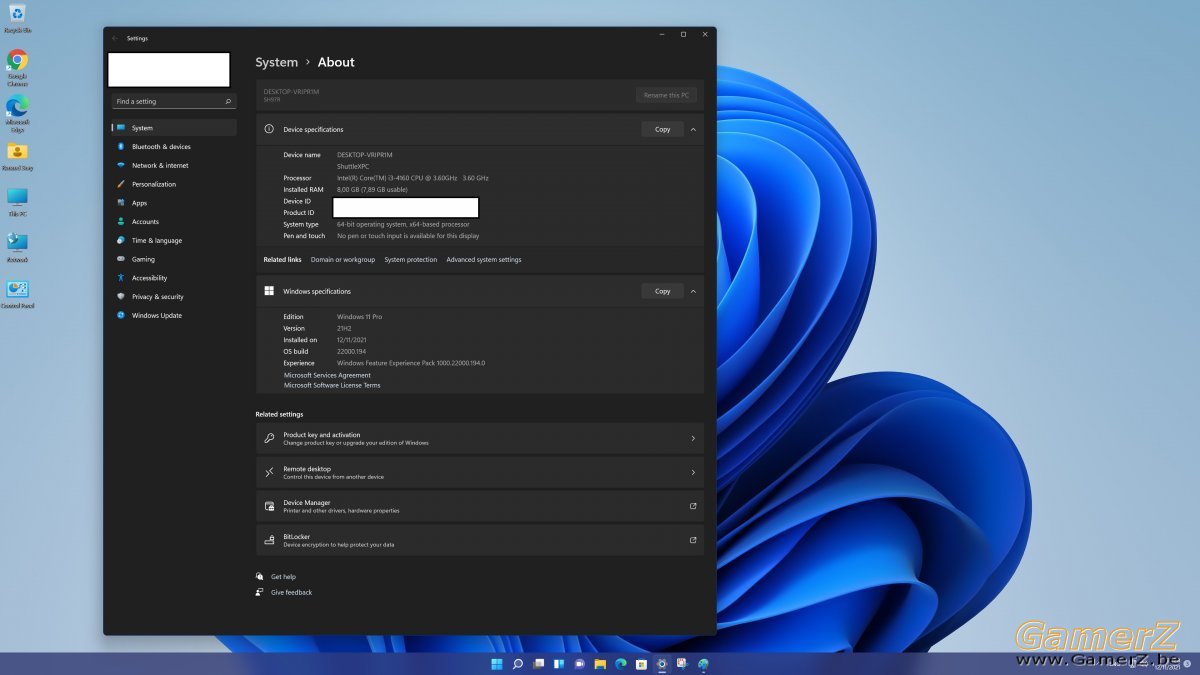Open the Control Panel desktop icon
Image resolution: width=1200 pixels, height=675 pixels.
click(17, 294)
